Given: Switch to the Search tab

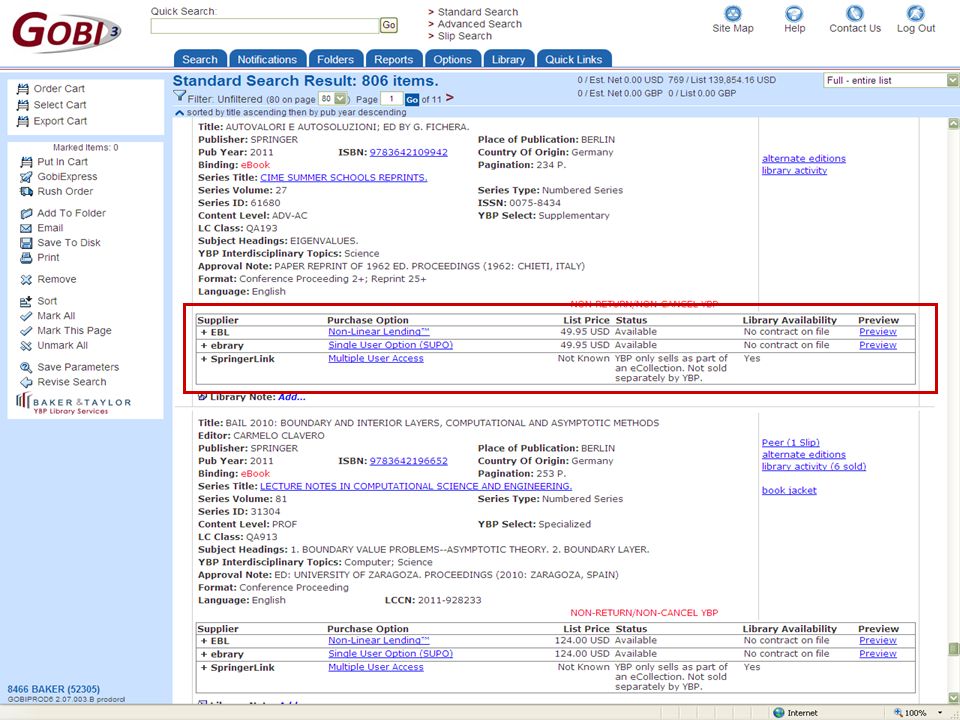Looking at the screenshot, I should coord(200,59).
